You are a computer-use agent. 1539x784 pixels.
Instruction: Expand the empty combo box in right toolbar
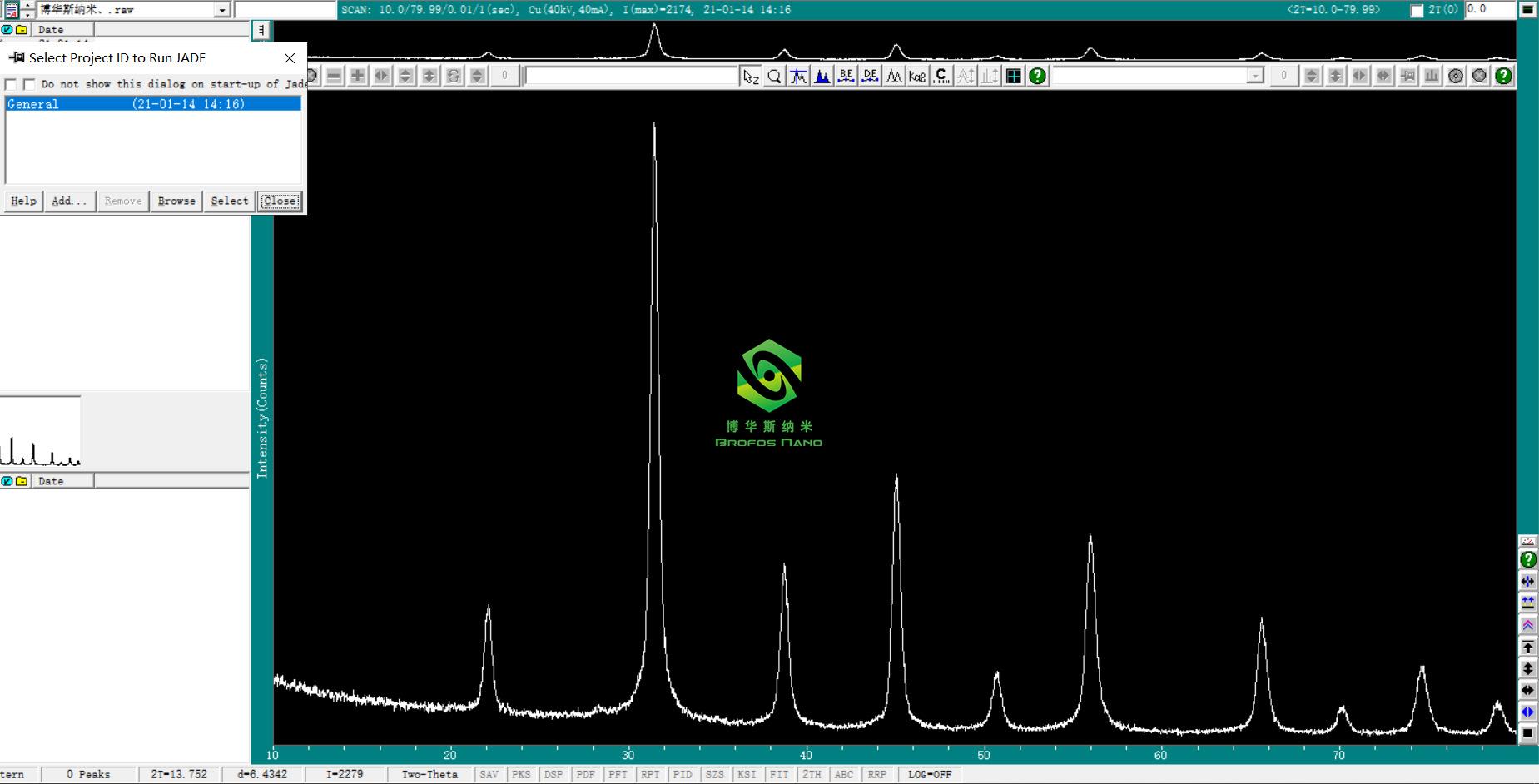pos(1254,77)
